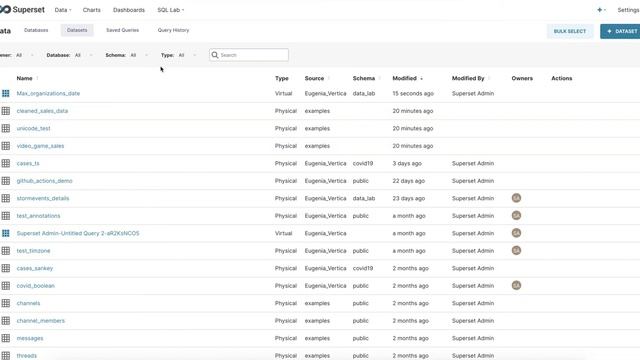This screenshot has height=360, width=640.
Task: Click table icon for cases_ts
Action: 6,163
